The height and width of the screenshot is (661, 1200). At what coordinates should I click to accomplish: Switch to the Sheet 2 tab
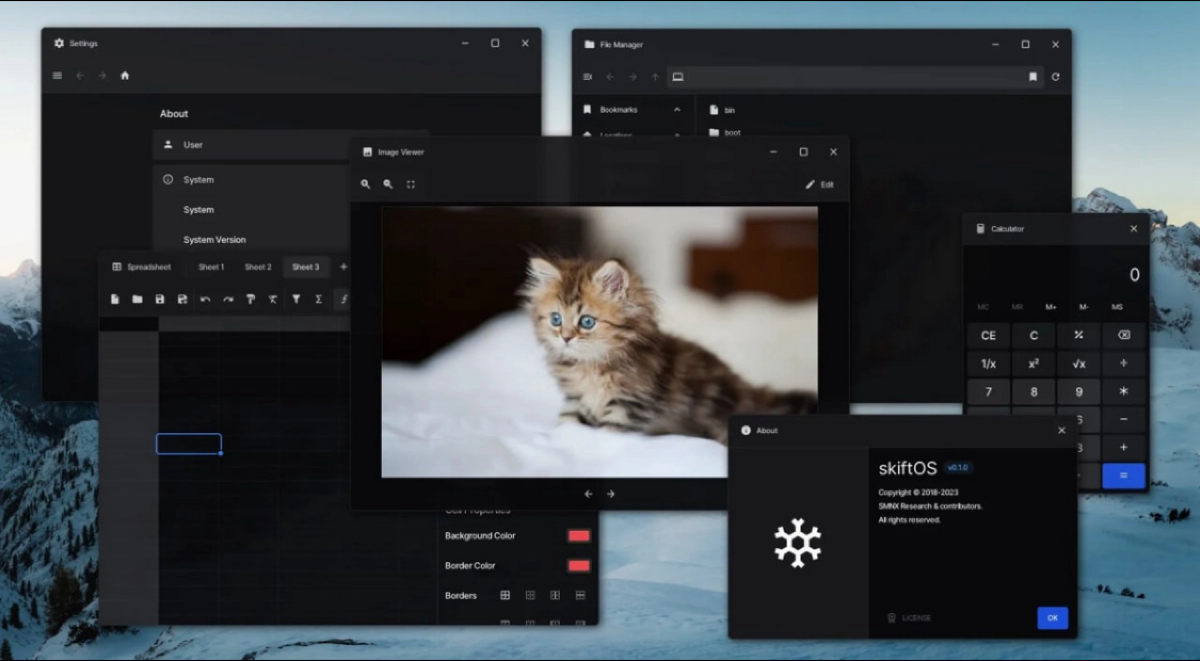[258, 266]
